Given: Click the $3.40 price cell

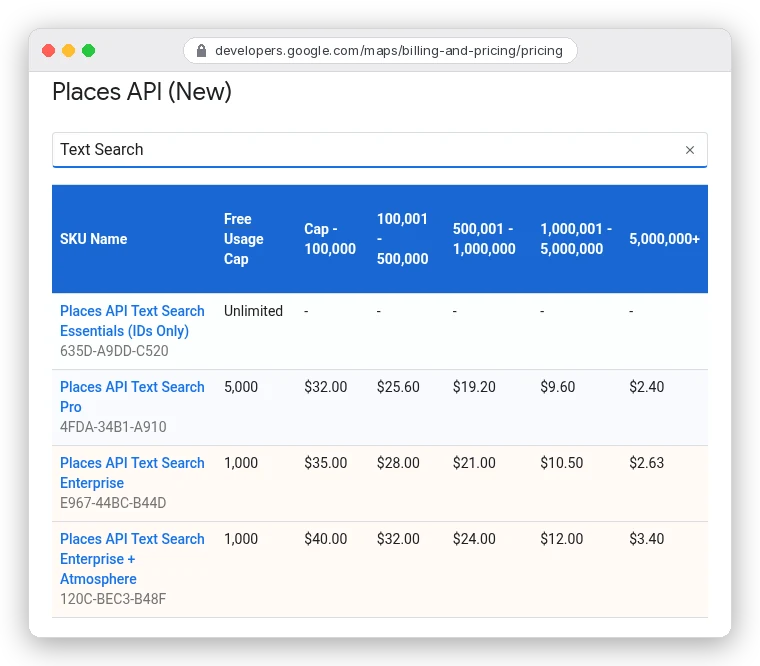Looking at the screenshot, I should click(x=647, y=539).
